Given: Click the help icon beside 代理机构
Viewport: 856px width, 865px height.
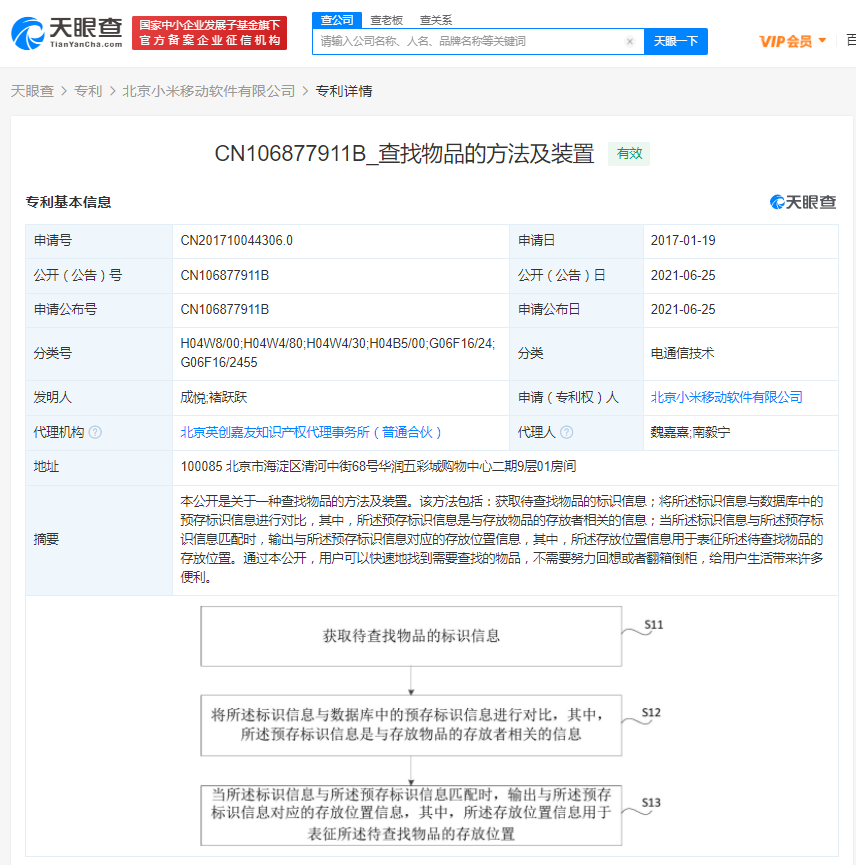Looking at the screenshot, I should [97, 432].
